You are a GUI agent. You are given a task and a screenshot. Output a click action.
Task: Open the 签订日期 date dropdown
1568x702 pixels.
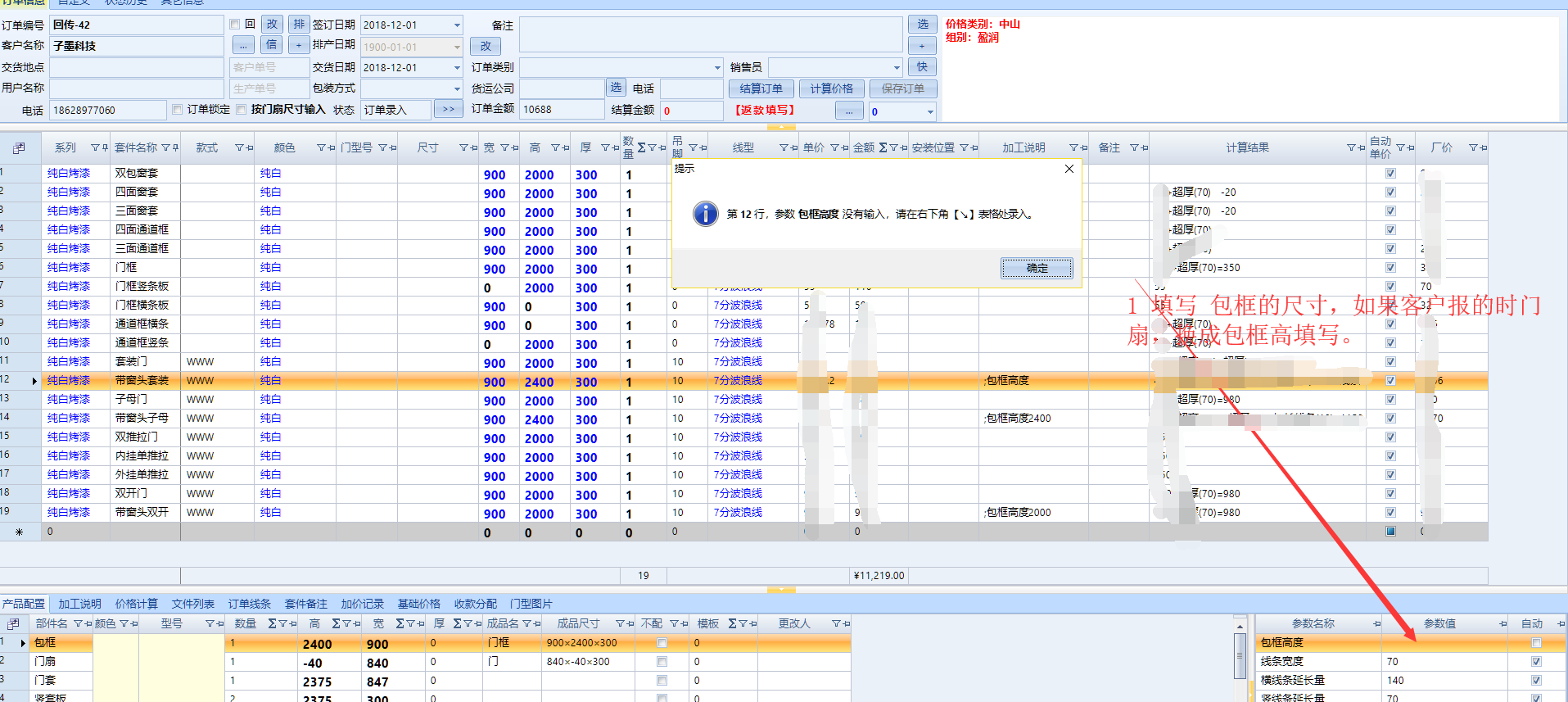tap(457, 25)
